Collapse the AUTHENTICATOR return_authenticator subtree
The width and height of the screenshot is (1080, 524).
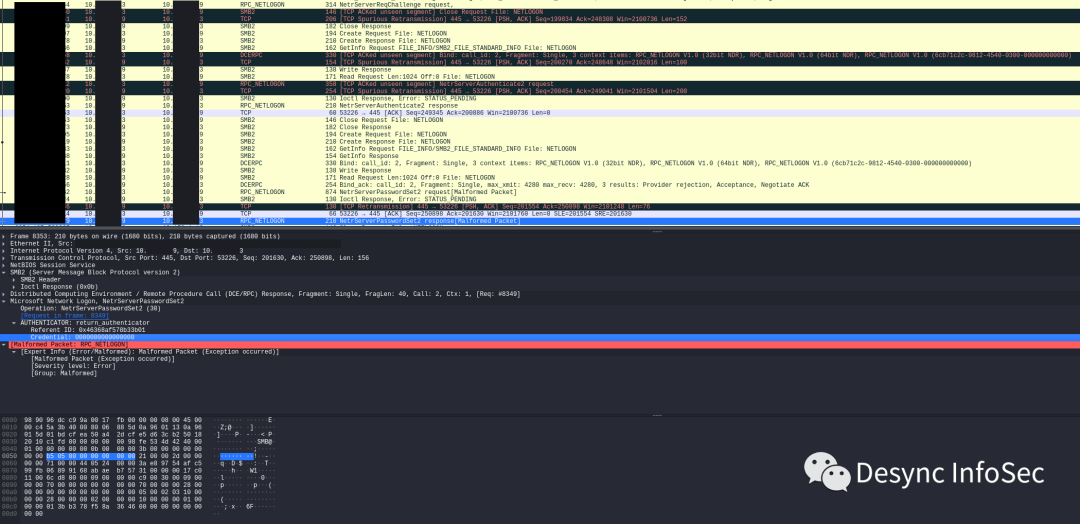point(14,323)
